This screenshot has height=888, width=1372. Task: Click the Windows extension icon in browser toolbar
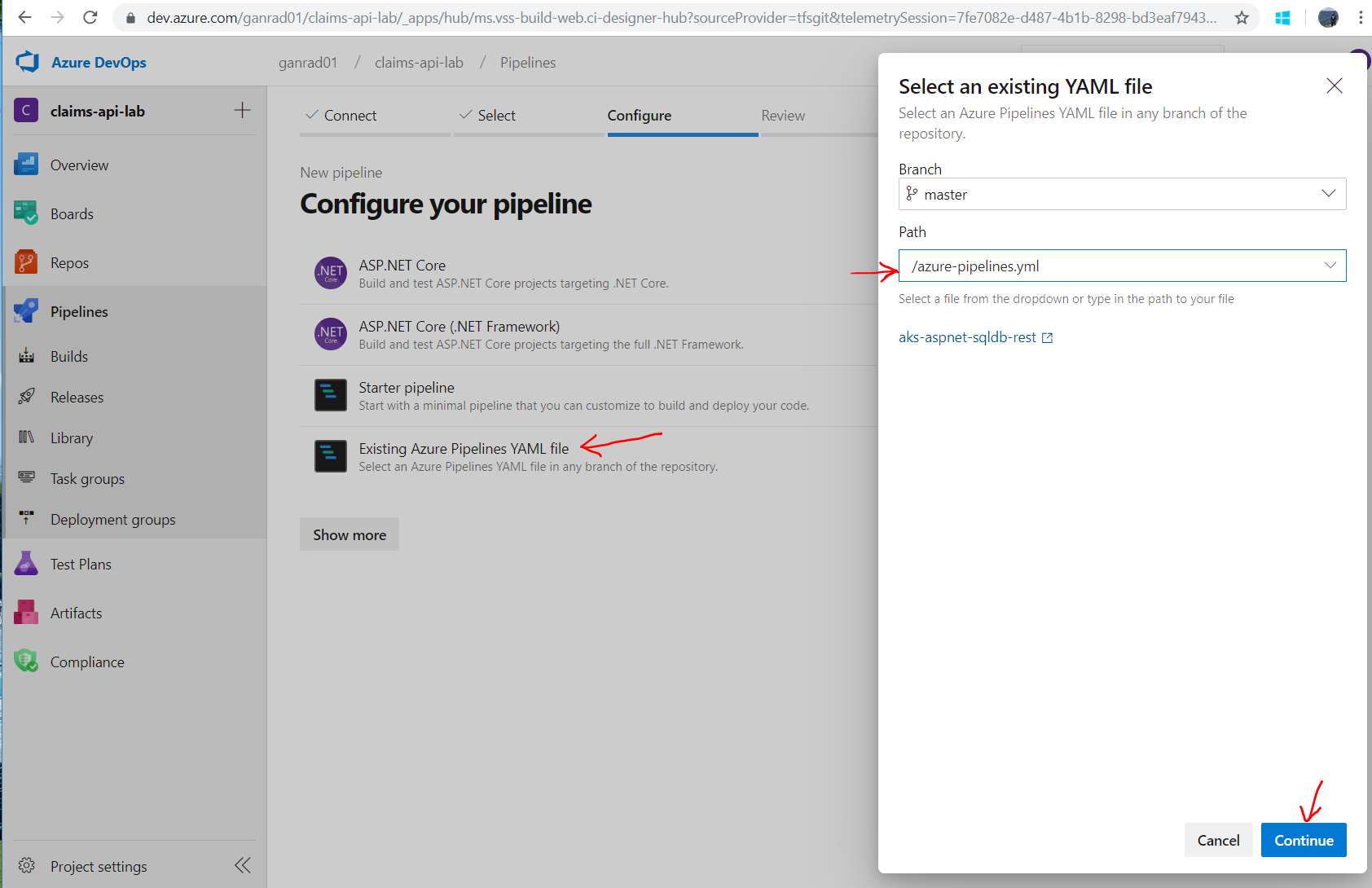coord(1282,17)
